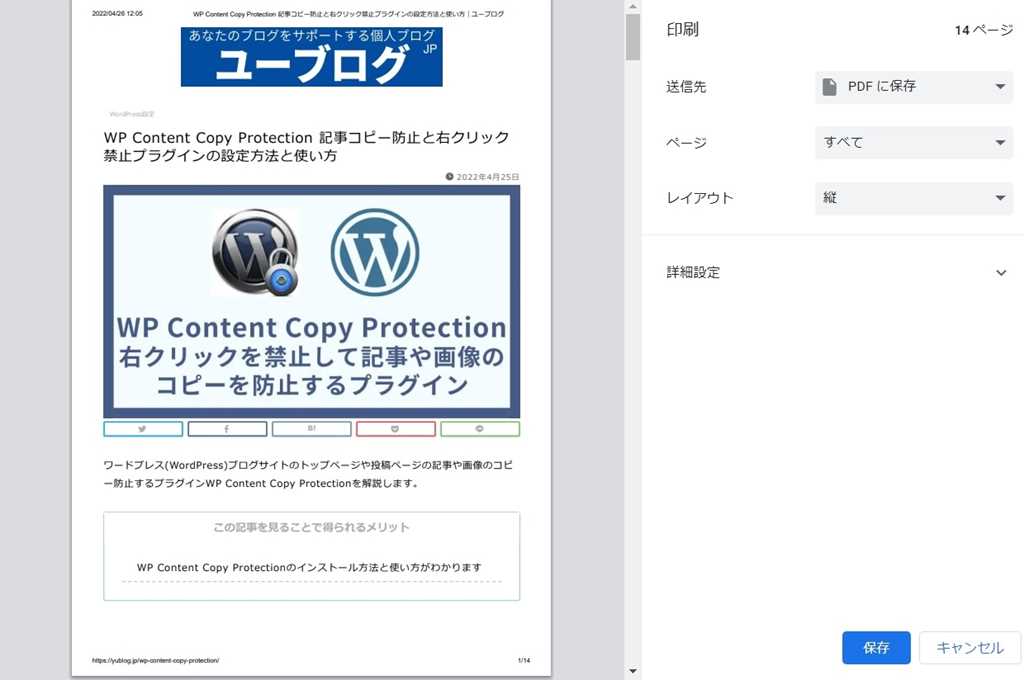Click the 2022年4月25日 post date

coord(483,176)
